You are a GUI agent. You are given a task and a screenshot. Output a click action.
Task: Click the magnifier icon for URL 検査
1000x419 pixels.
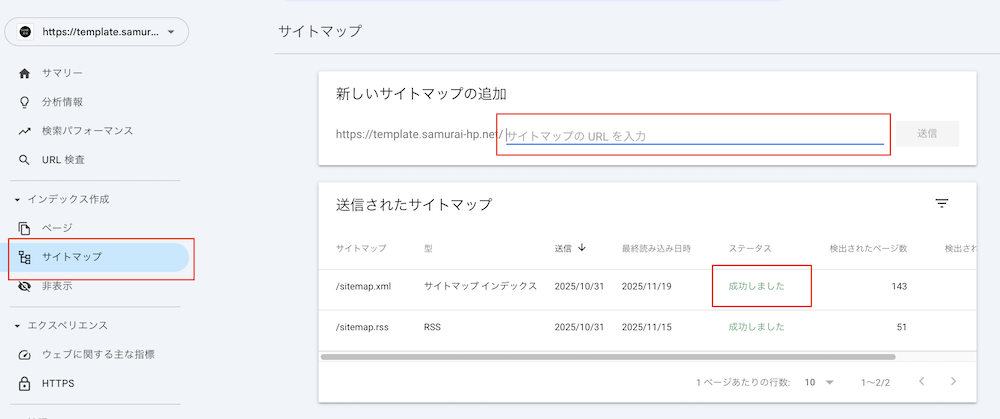(x=25, y=159)
